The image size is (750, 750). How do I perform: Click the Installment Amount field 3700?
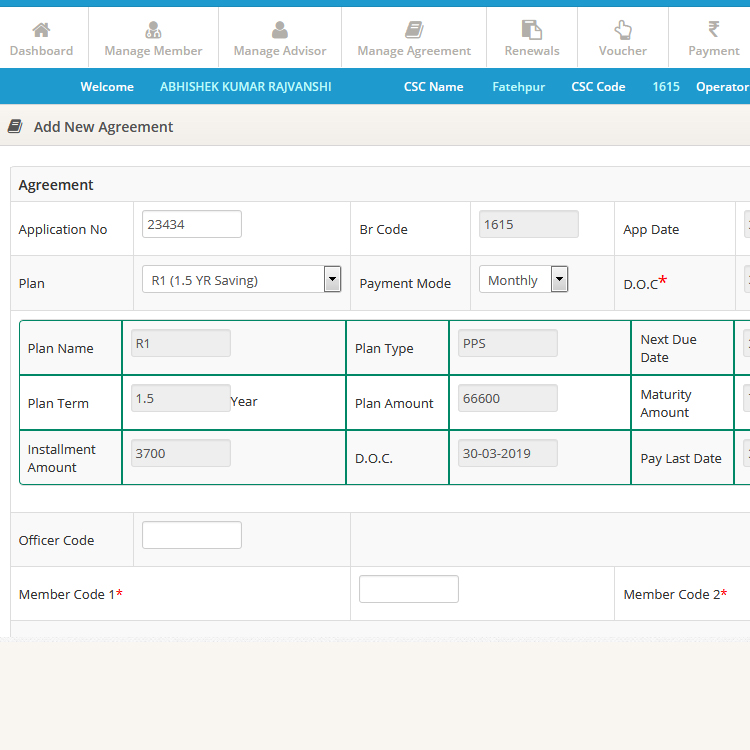point(181,453)
